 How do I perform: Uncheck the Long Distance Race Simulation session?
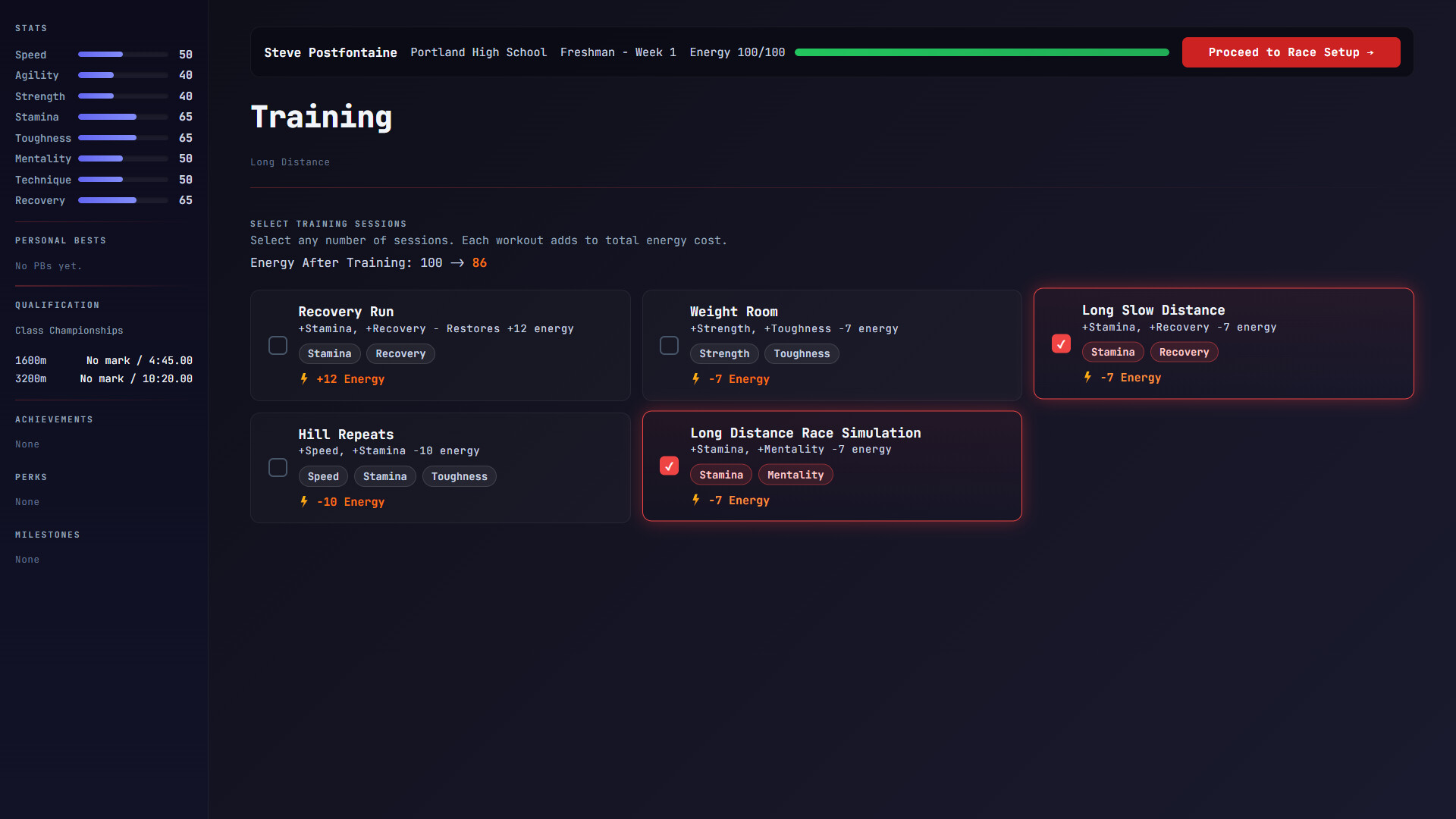669,466
